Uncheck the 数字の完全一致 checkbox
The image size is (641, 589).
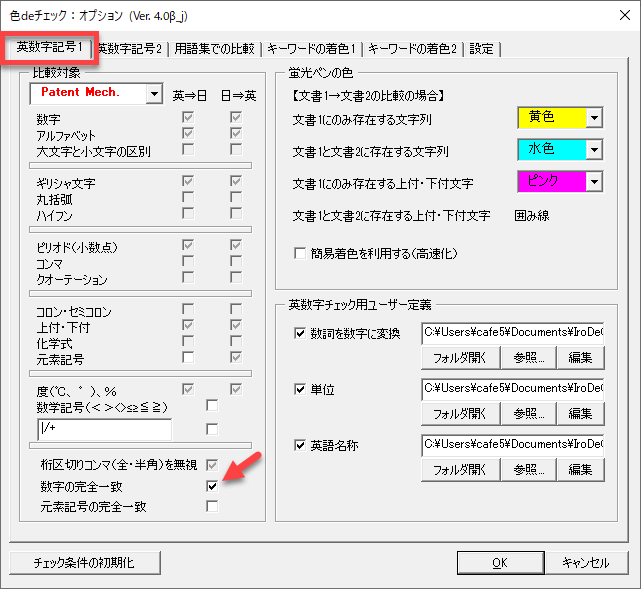(x=211, y=485)
